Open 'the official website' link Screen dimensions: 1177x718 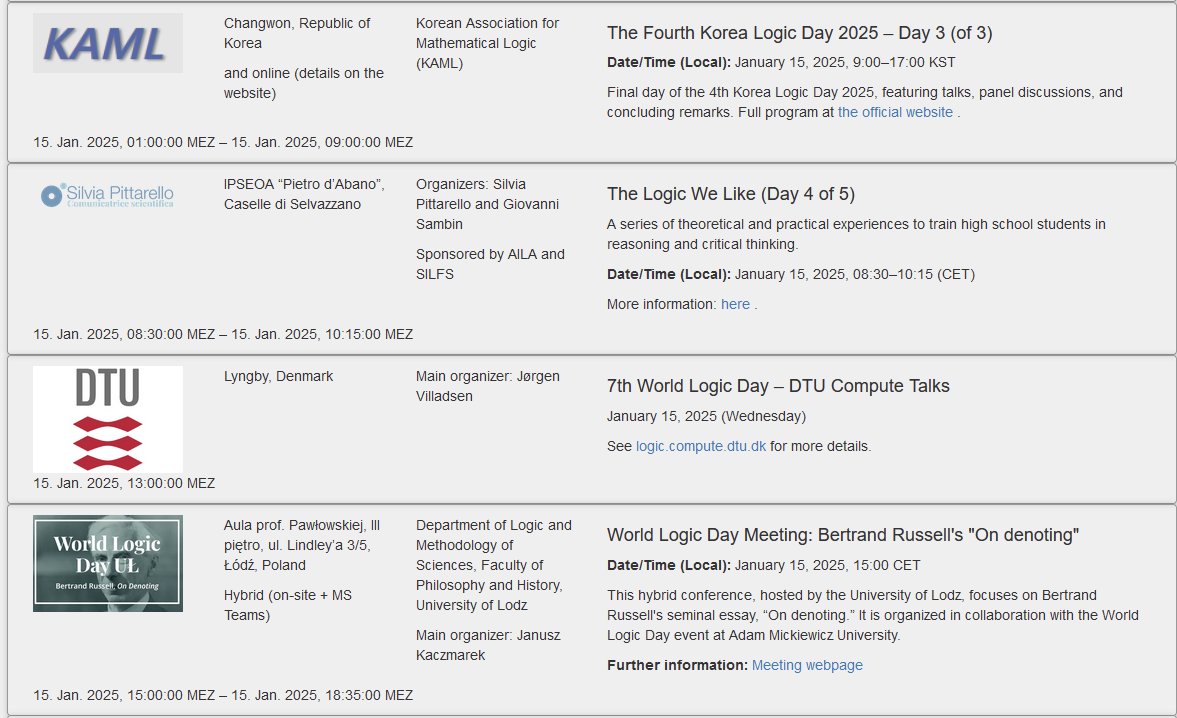point(895,112)
